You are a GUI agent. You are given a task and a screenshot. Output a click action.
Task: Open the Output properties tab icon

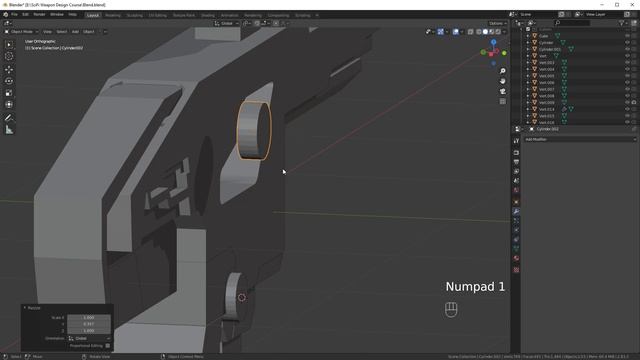pyautogui.click(x=516, y=162)
